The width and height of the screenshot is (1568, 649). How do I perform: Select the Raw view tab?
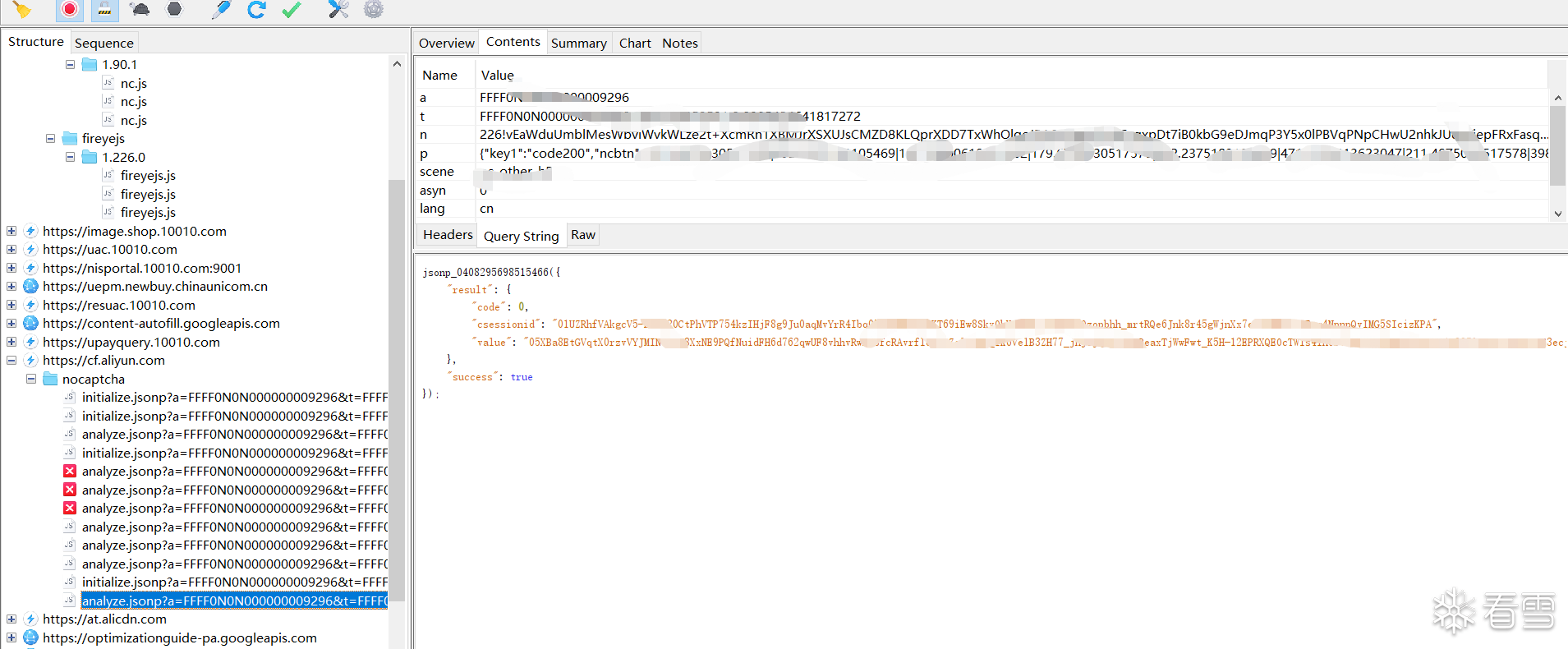(x=583, y=235)
